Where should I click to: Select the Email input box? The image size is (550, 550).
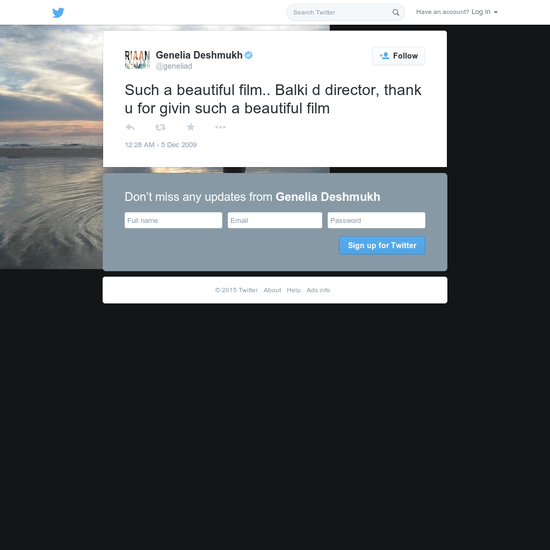tap(275, 220)
